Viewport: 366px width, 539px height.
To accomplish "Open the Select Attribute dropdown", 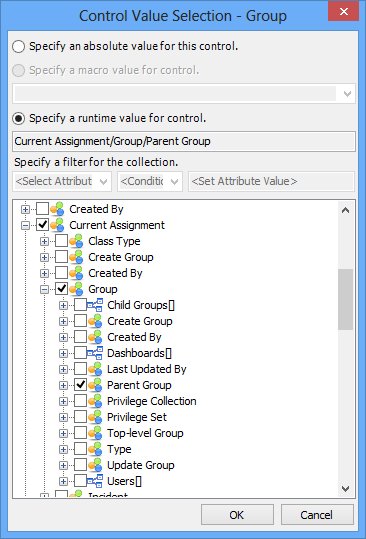I will tap(62, 181).
